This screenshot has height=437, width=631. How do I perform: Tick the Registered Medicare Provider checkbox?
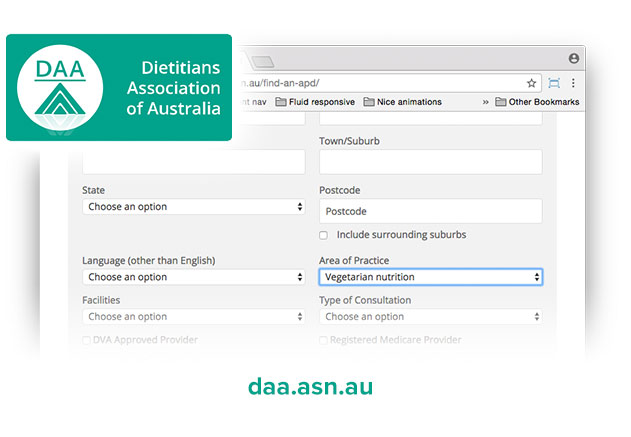point(323,340)
